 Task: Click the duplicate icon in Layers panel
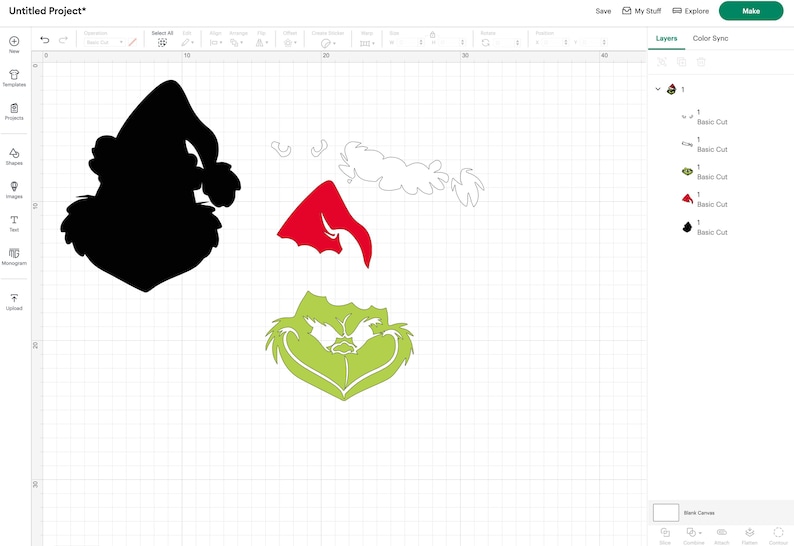pyautogui.click(x=682, y=62)
